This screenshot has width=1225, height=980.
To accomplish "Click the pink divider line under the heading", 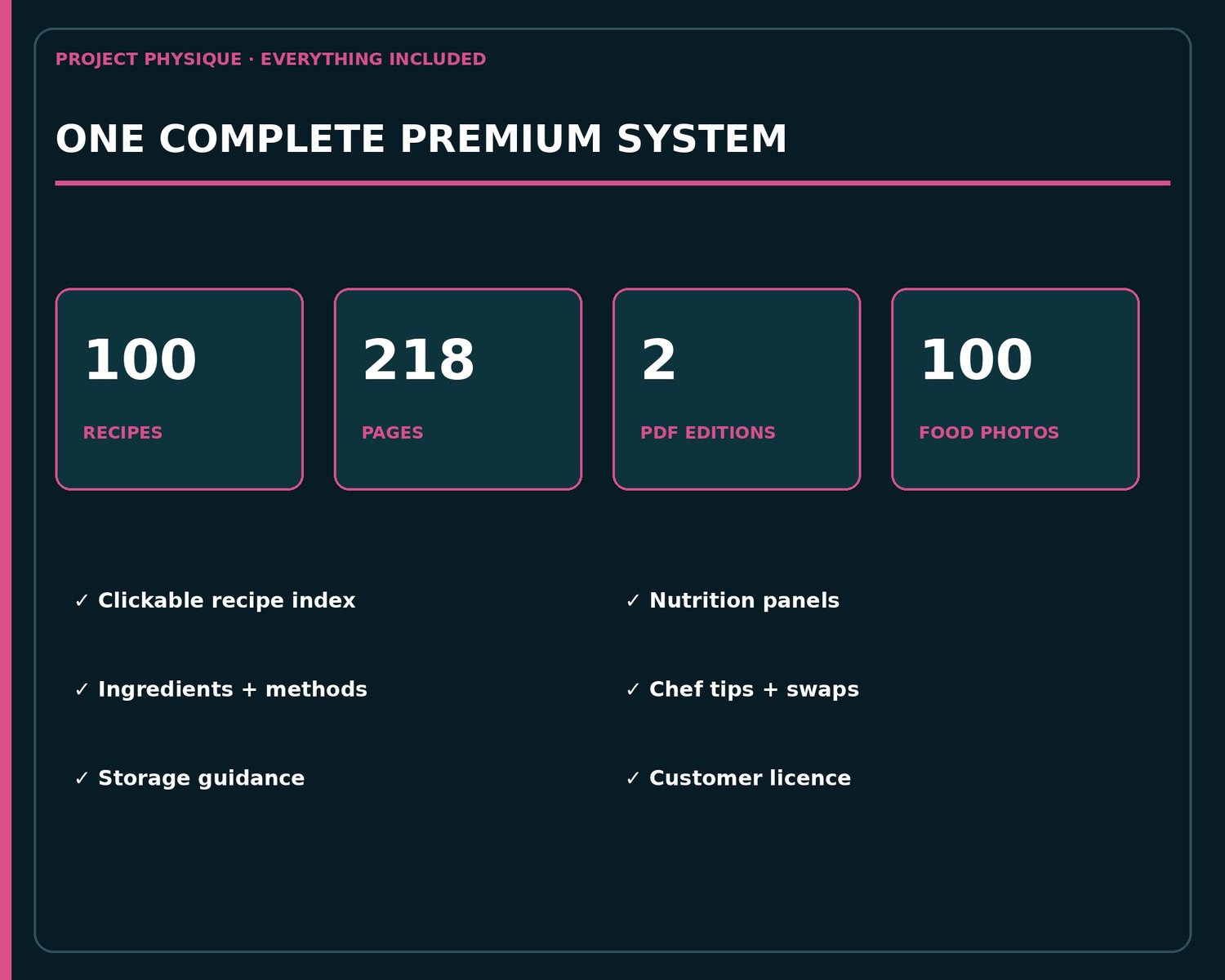I will pos(612,183).
